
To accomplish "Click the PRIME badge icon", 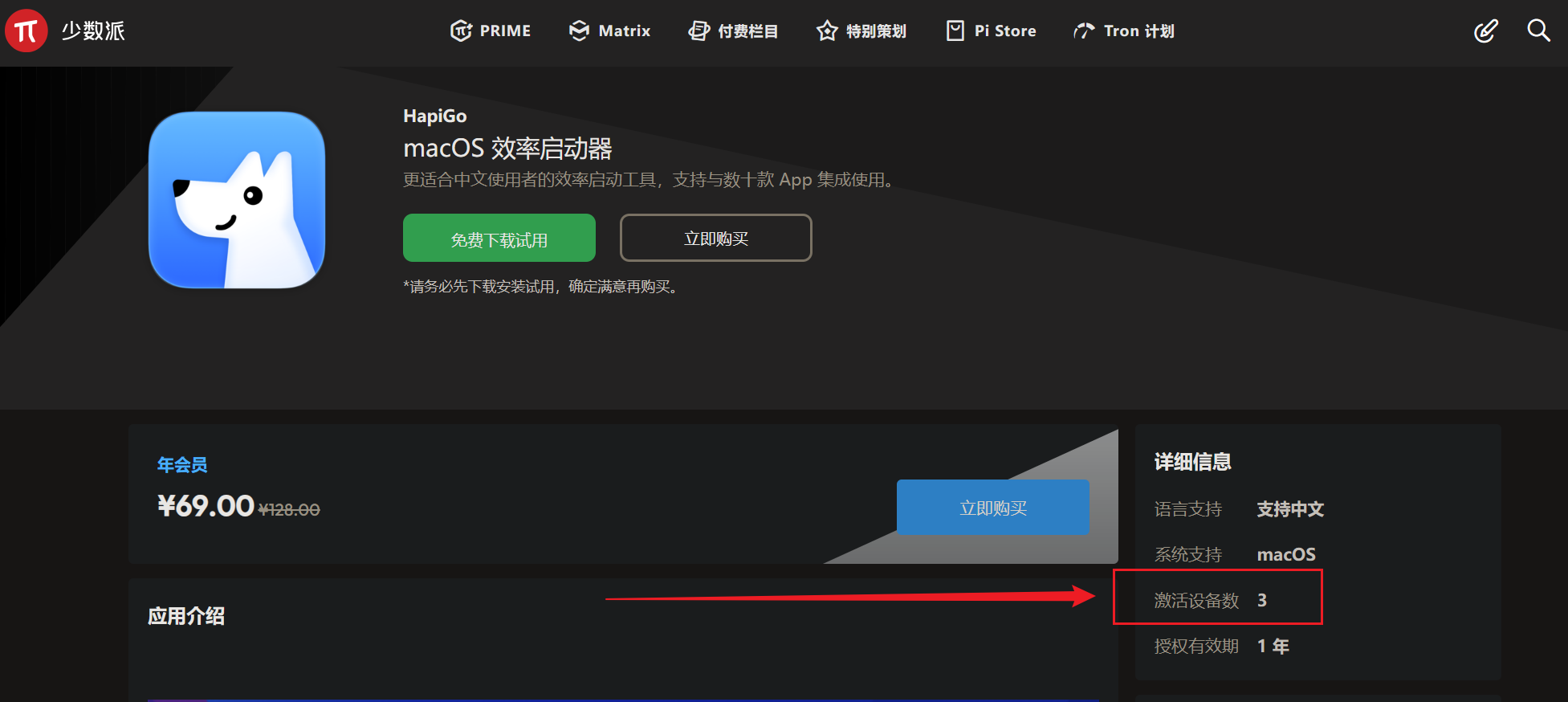I will tap(461, 31).
